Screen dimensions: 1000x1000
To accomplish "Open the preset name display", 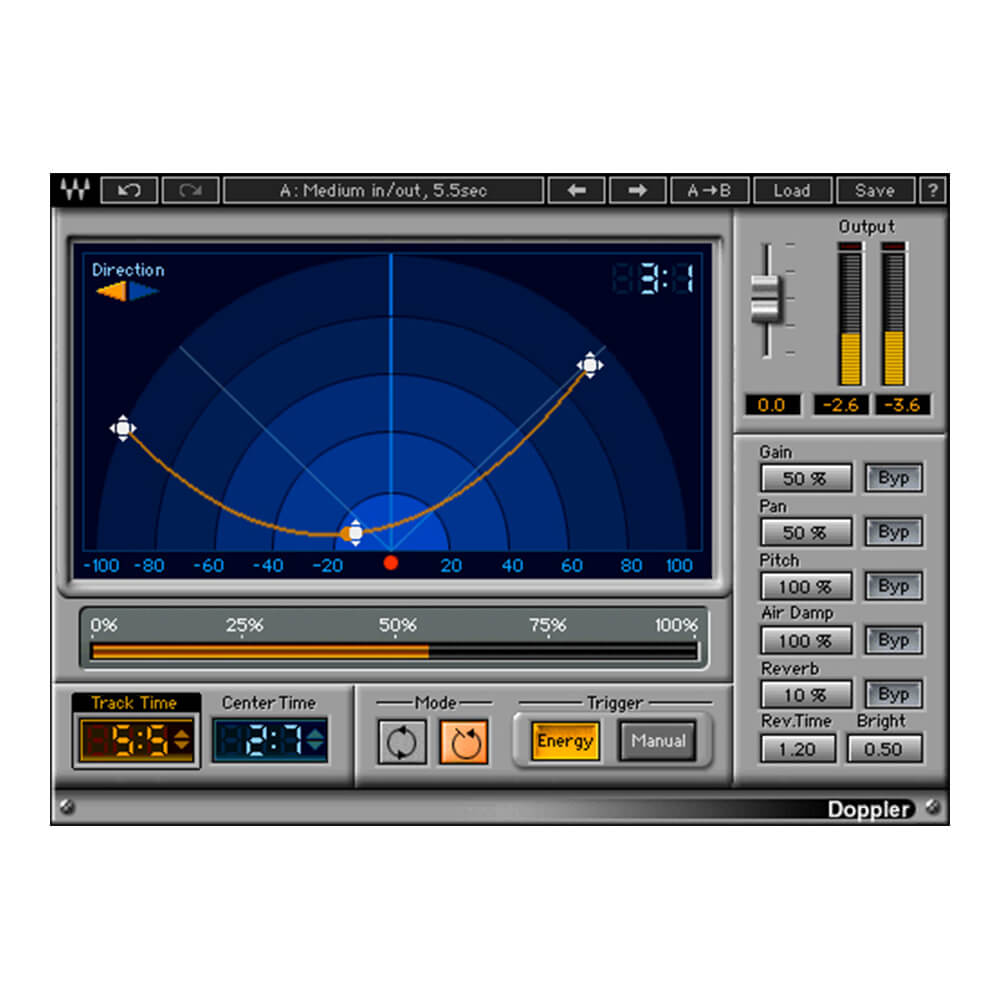I will click(383, 191).
